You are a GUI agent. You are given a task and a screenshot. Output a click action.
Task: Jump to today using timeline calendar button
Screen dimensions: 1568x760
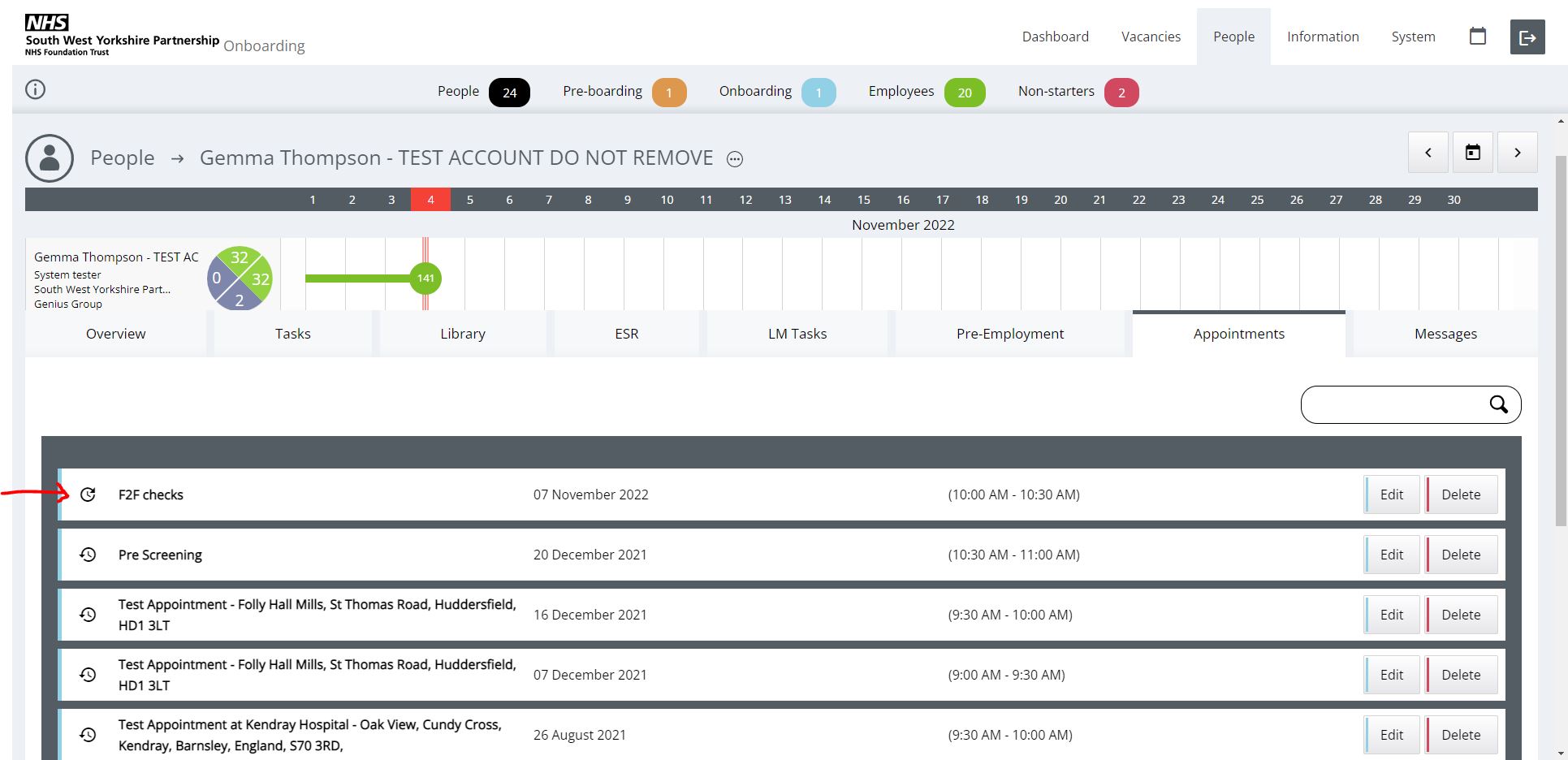point(1472,153)
